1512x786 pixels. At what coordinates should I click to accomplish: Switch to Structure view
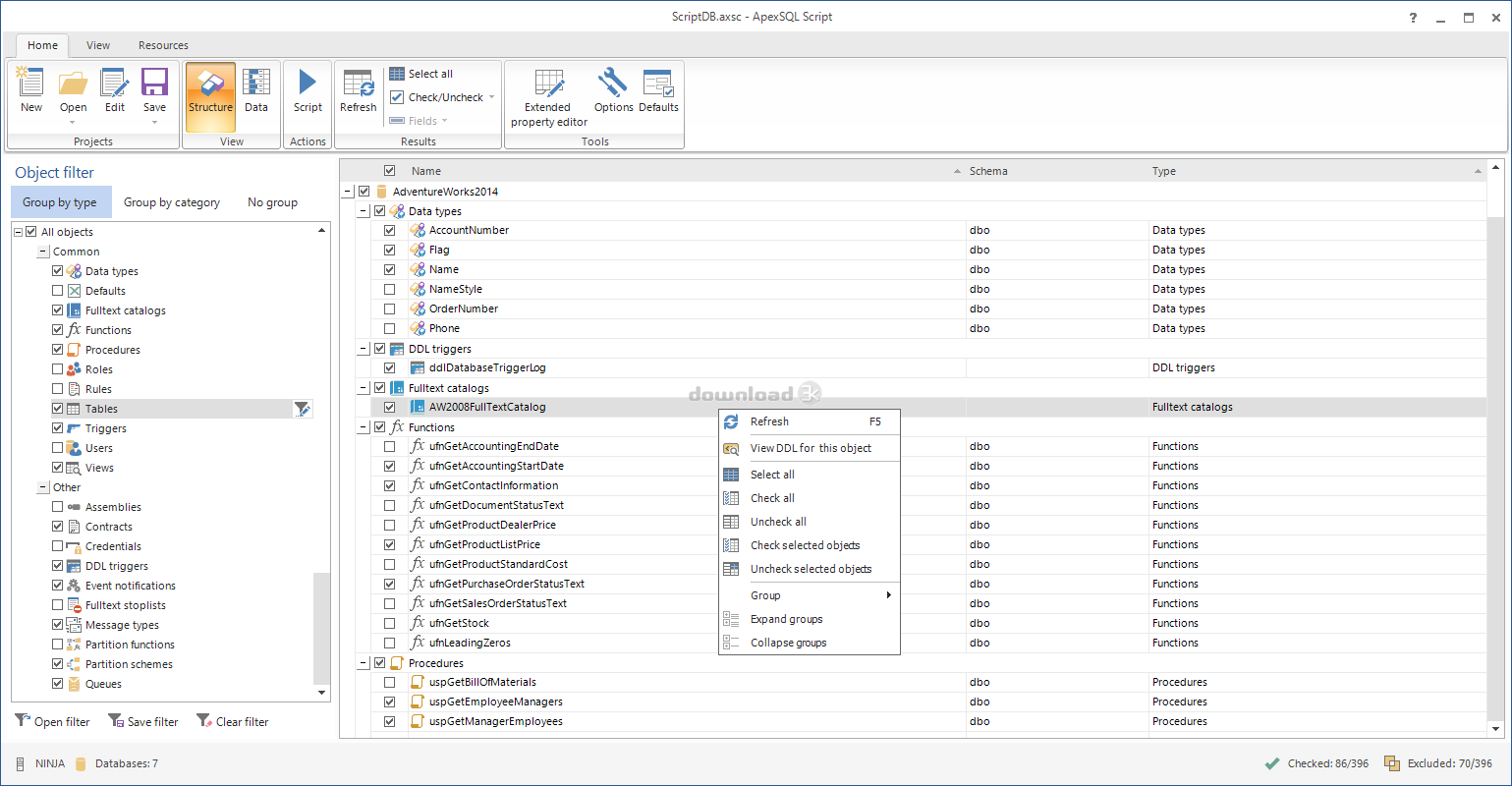(x=210, y=96)
